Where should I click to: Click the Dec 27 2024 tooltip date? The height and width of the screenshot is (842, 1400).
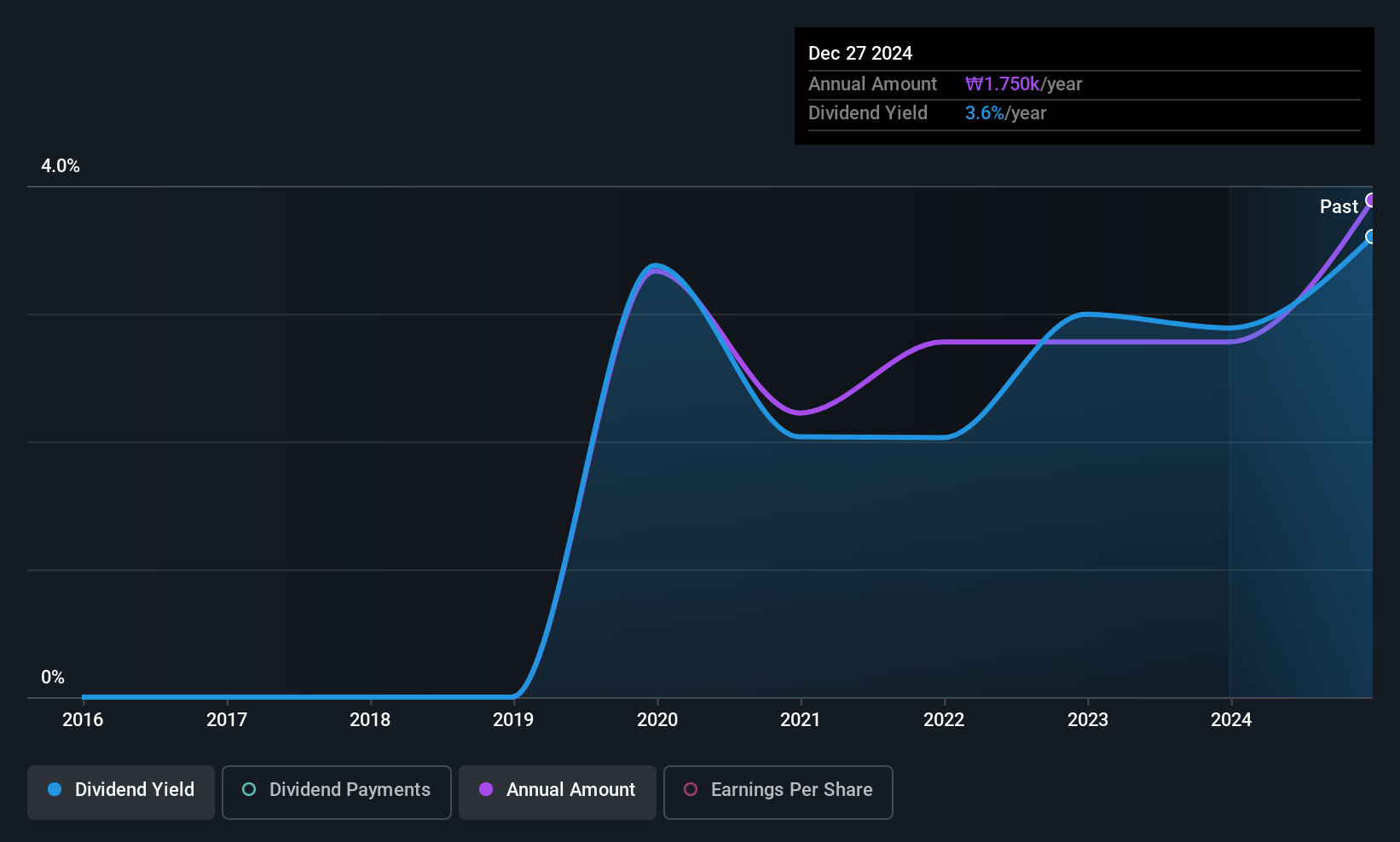click(x=860, y=54)
